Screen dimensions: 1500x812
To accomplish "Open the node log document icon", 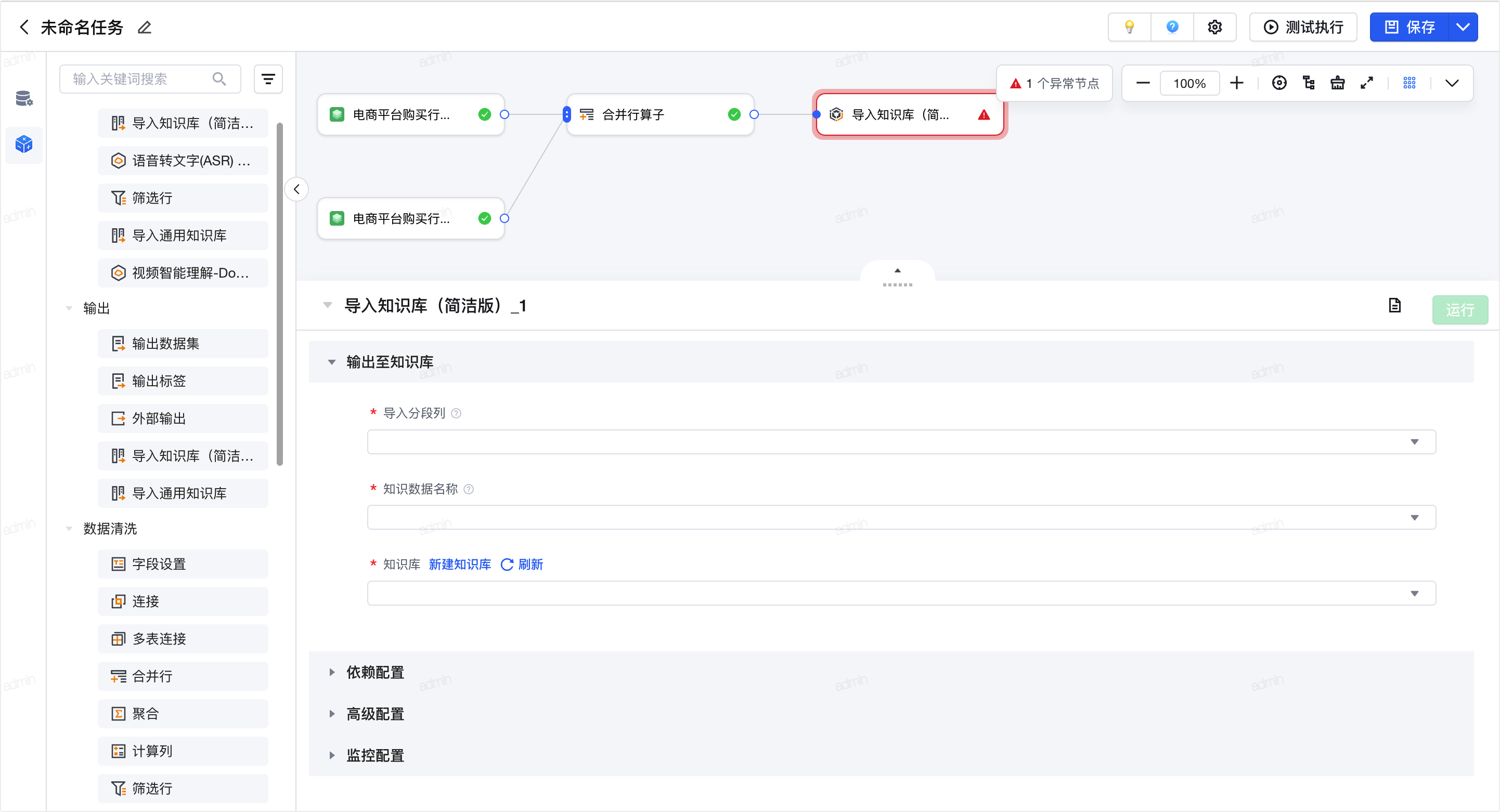I will point(1394,306).
